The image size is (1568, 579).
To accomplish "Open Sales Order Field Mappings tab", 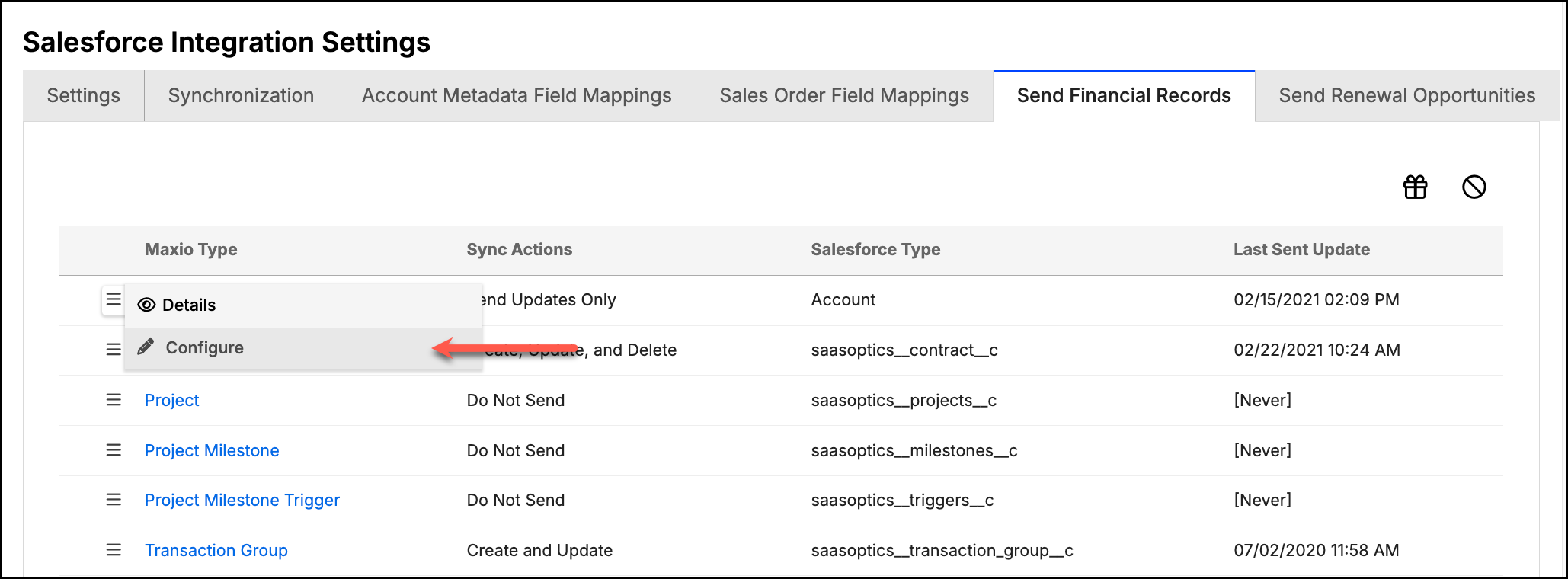I will click(844, 96).
